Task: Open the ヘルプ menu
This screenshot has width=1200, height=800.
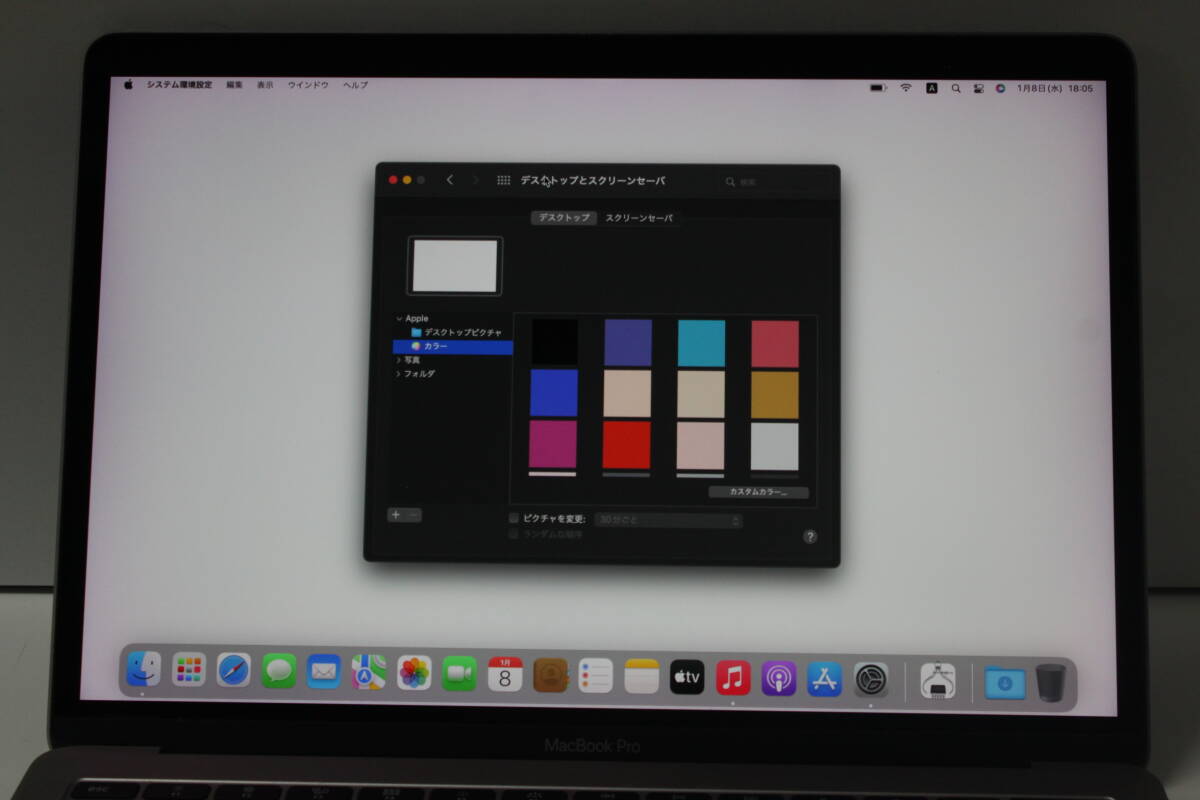Action: click(x=355, y=85)
